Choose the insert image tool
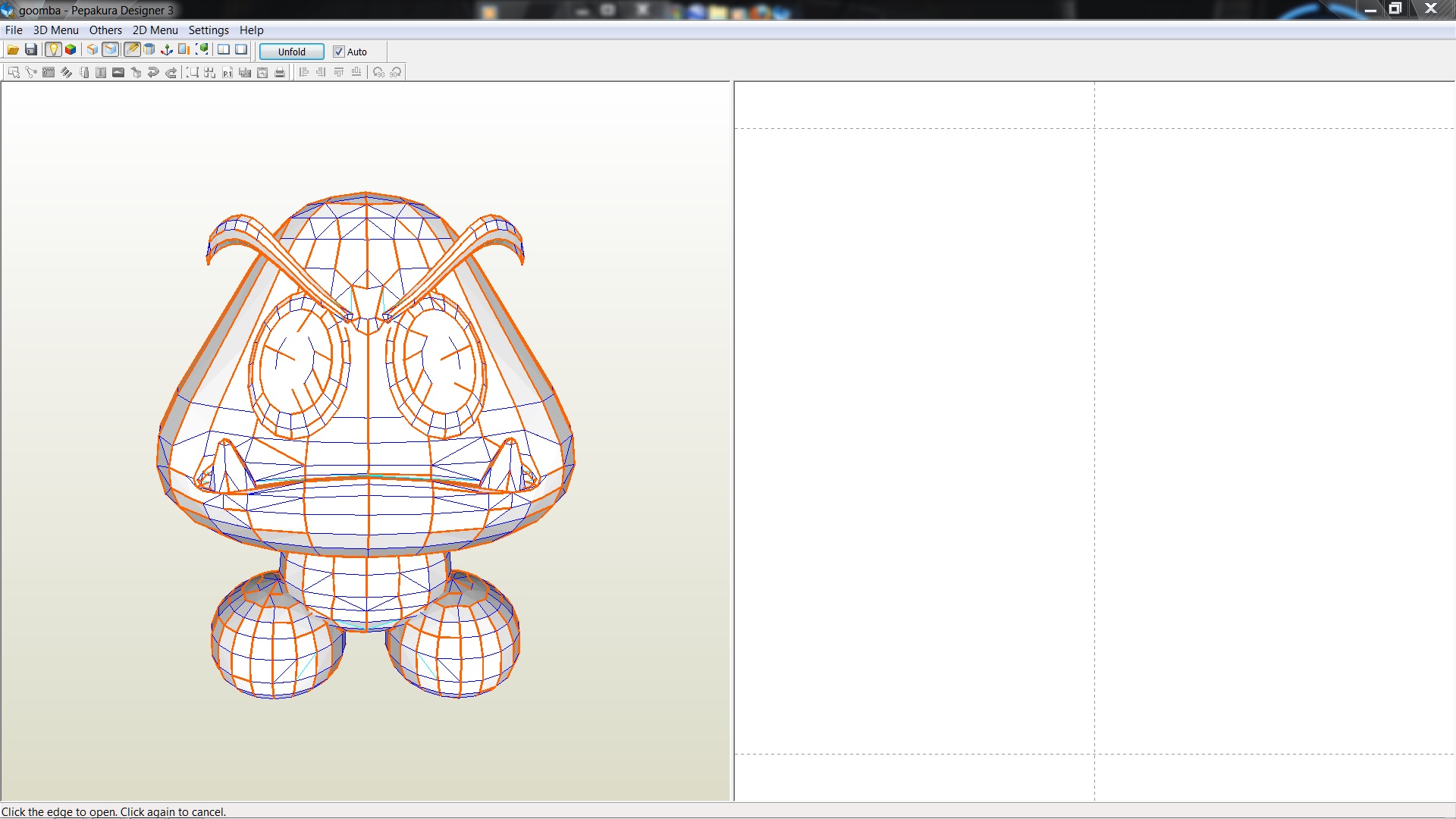 tap(118, 73)
